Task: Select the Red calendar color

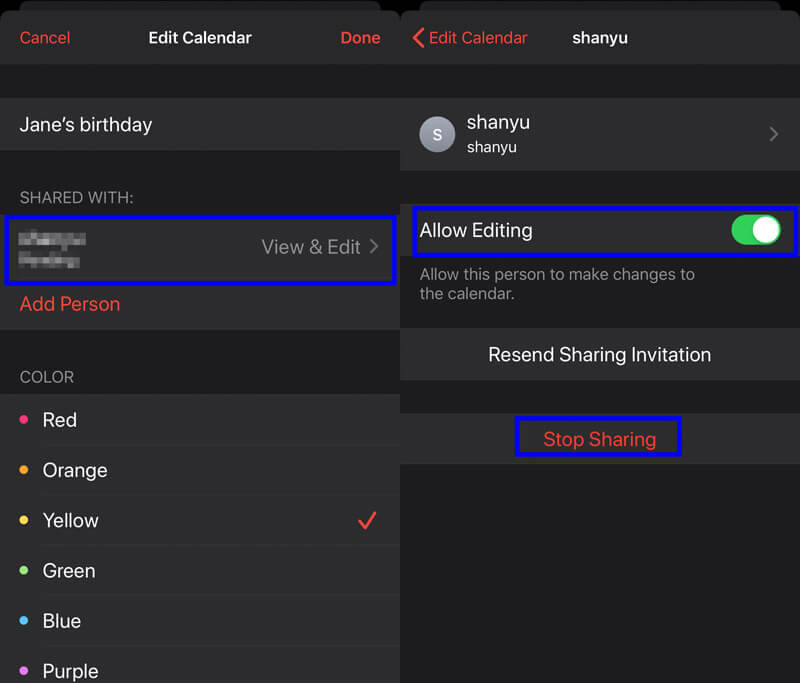Action: 200,420
